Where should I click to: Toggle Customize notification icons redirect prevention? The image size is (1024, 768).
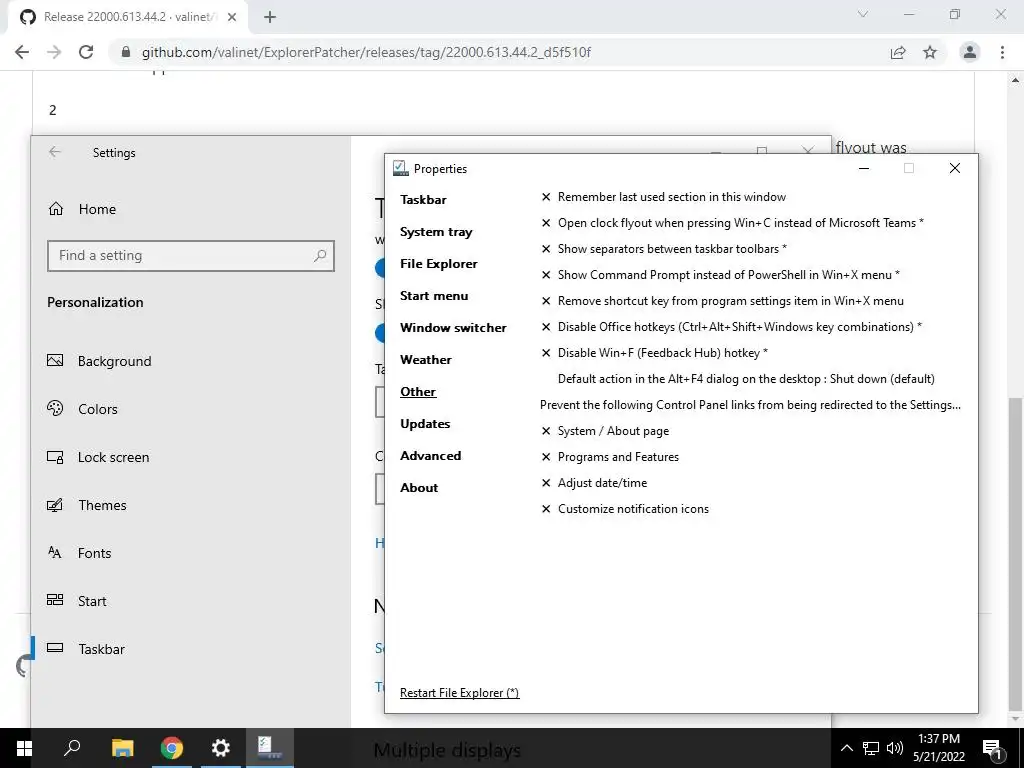[x=625, y=509]
